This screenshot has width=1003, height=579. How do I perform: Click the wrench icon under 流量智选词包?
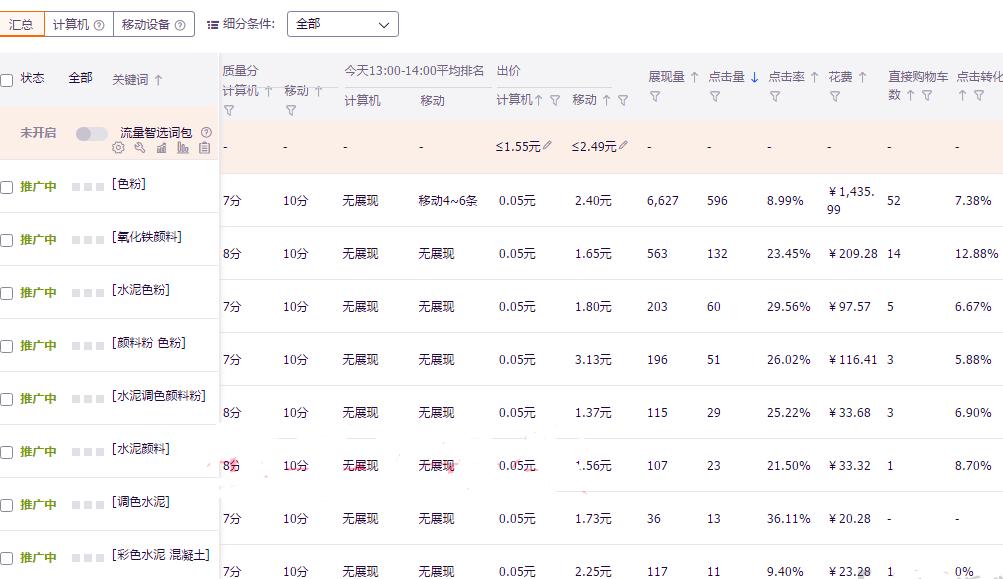click(139, 148)
